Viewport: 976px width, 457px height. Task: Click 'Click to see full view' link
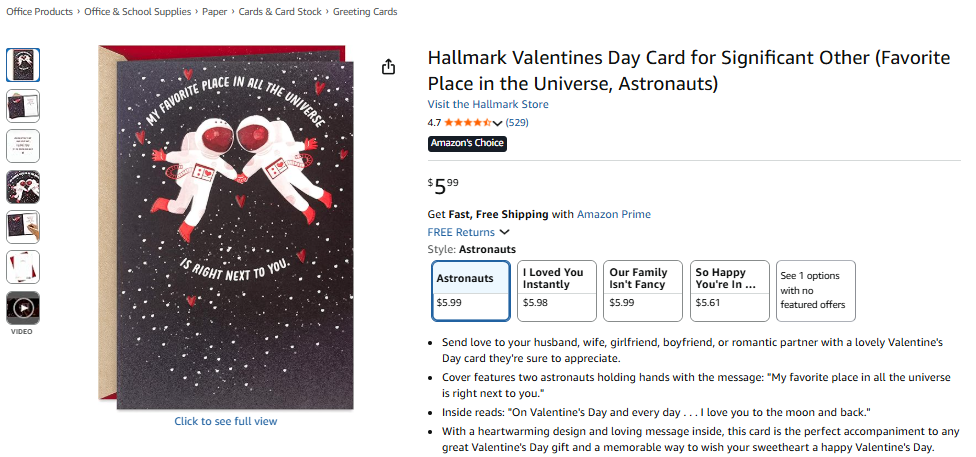tap(226, 421)
